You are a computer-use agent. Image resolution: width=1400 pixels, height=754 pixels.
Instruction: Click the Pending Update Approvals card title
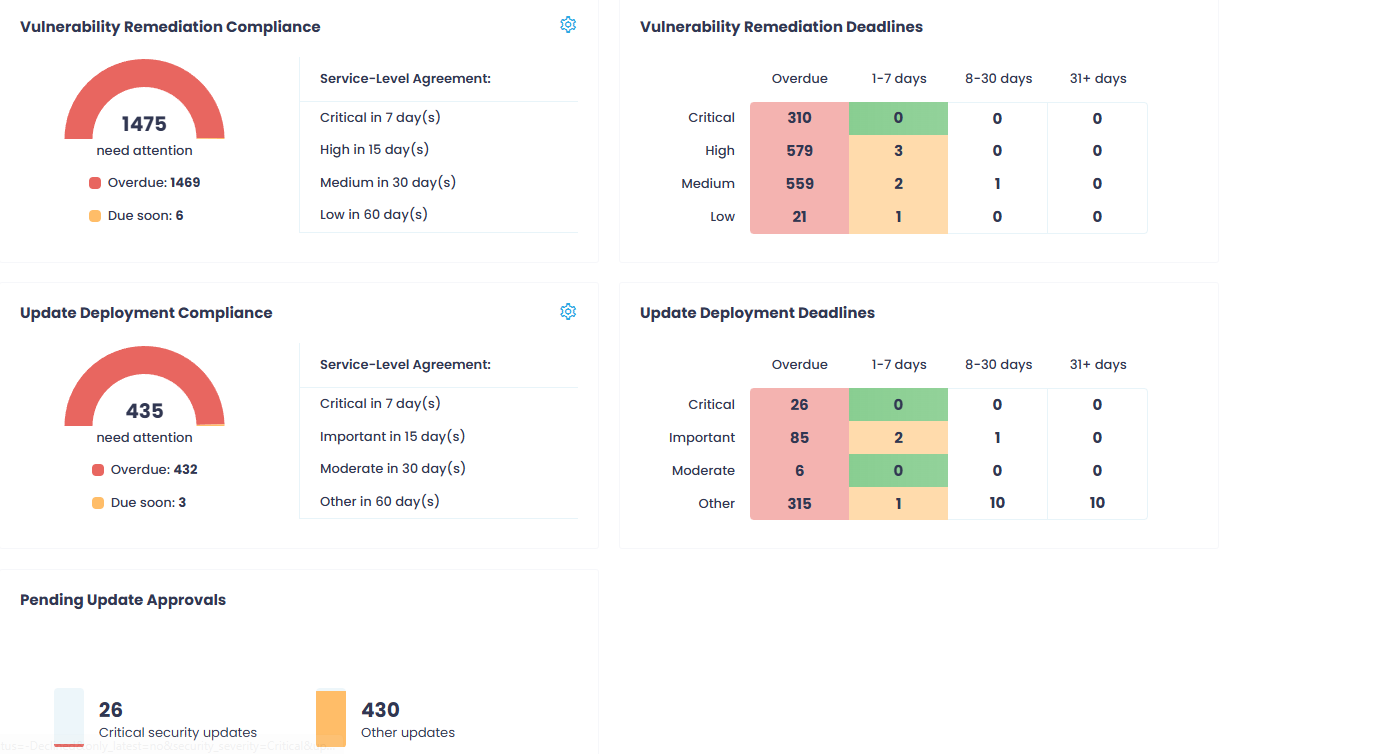pos(123,599)
